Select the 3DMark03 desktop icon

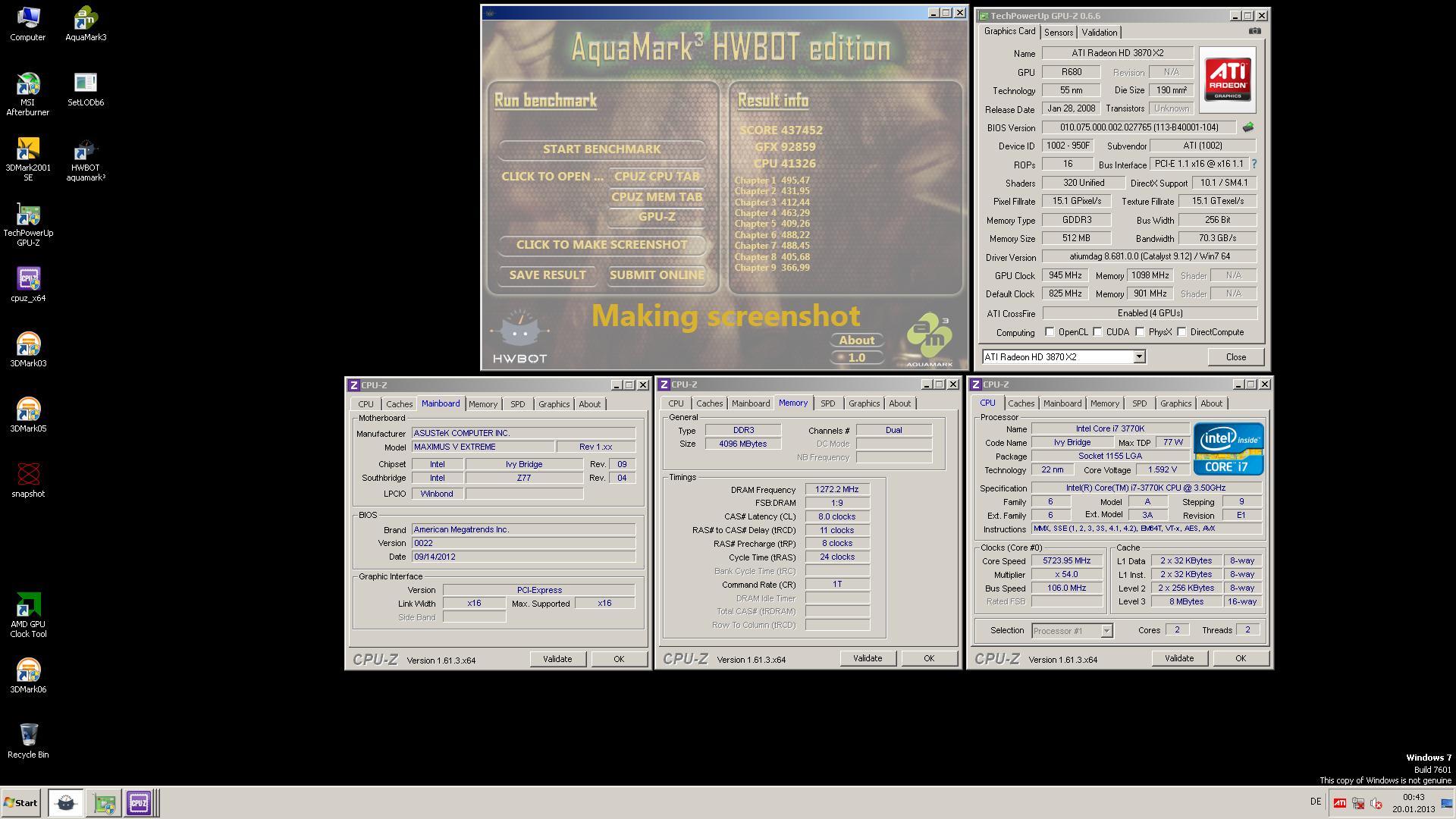pos(28,350)
